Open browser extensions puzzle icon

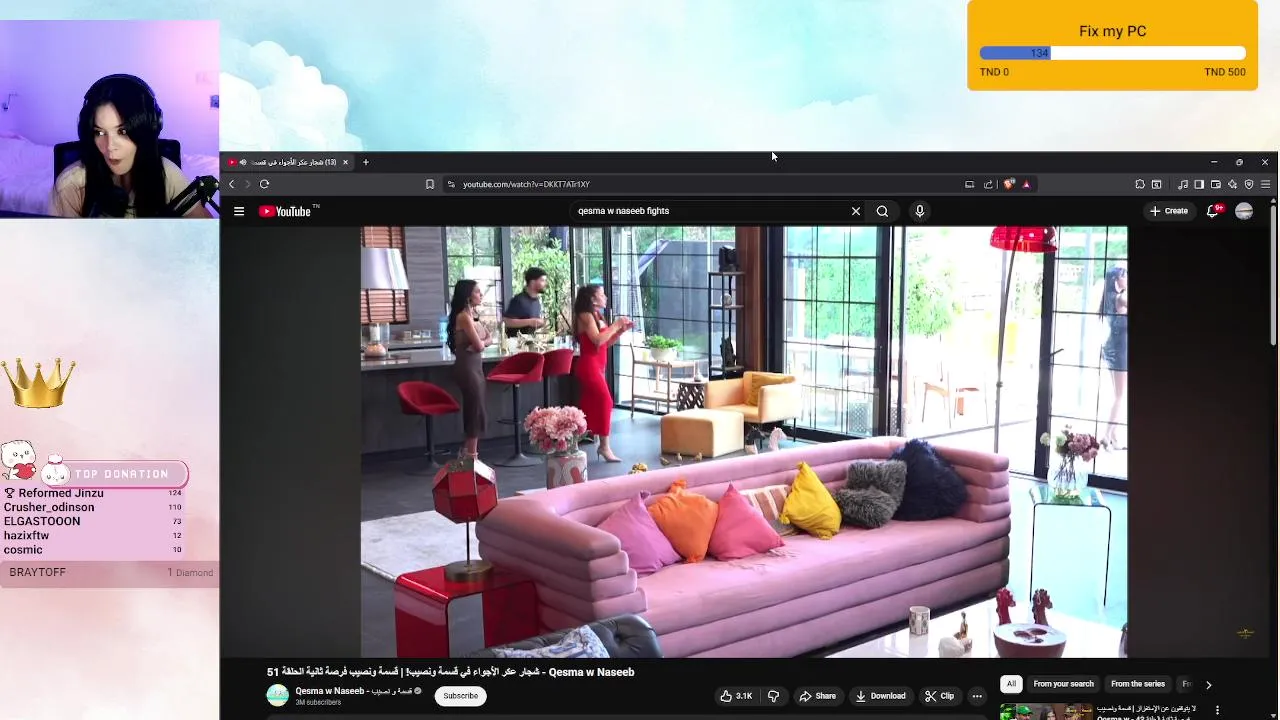(x=1140, y=184)
